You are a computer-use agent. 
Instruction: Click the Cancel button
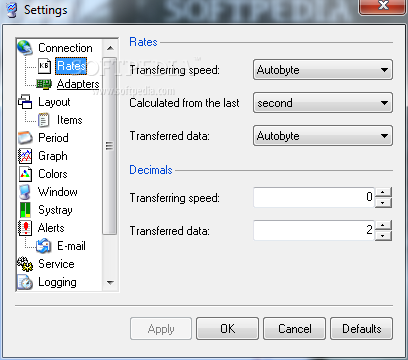tap(294, 329)
